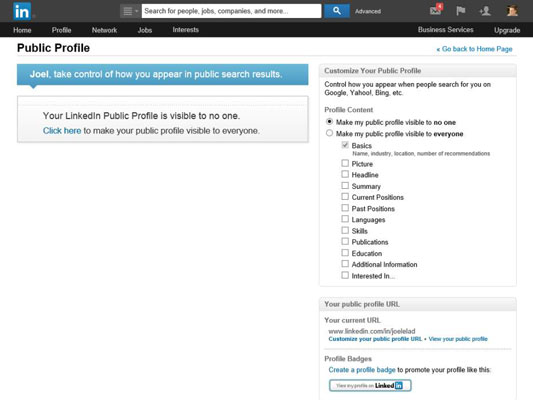Screen dimensions: 533x400
Task: Enable the Education checkbox
Action: pos(345,253)
